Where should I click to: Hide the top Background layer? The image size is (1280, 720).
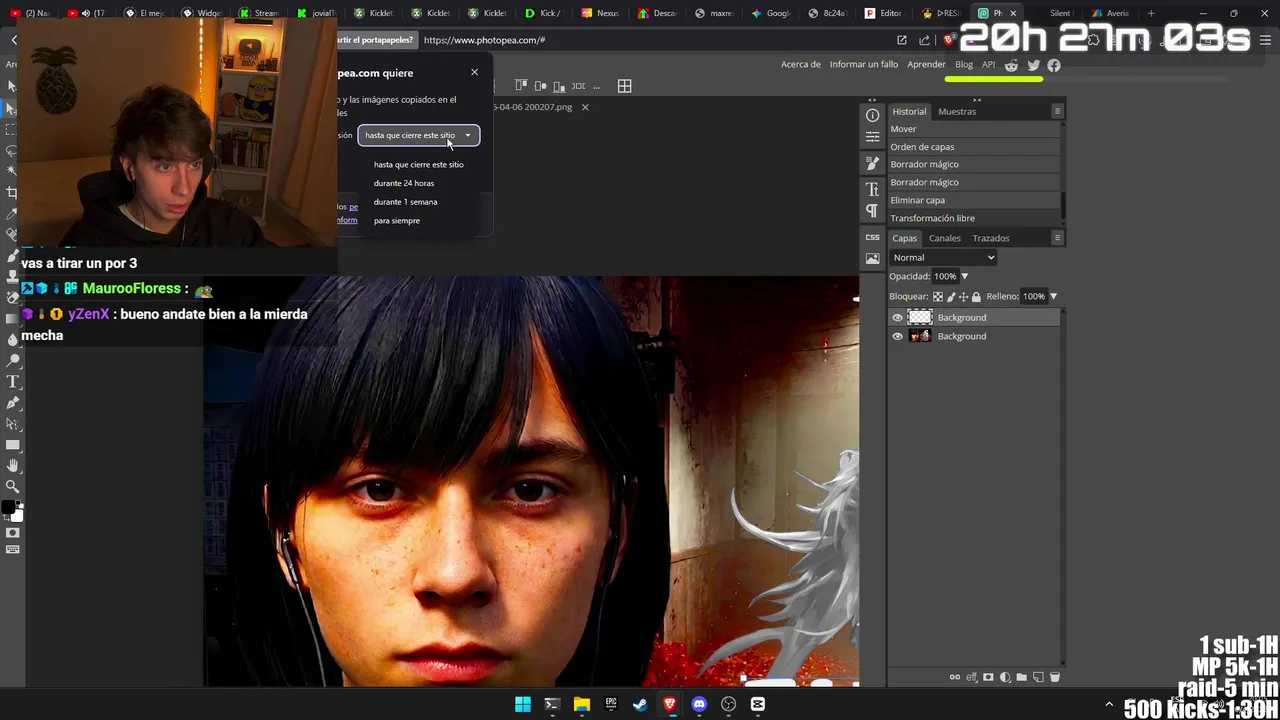[897, 318]
